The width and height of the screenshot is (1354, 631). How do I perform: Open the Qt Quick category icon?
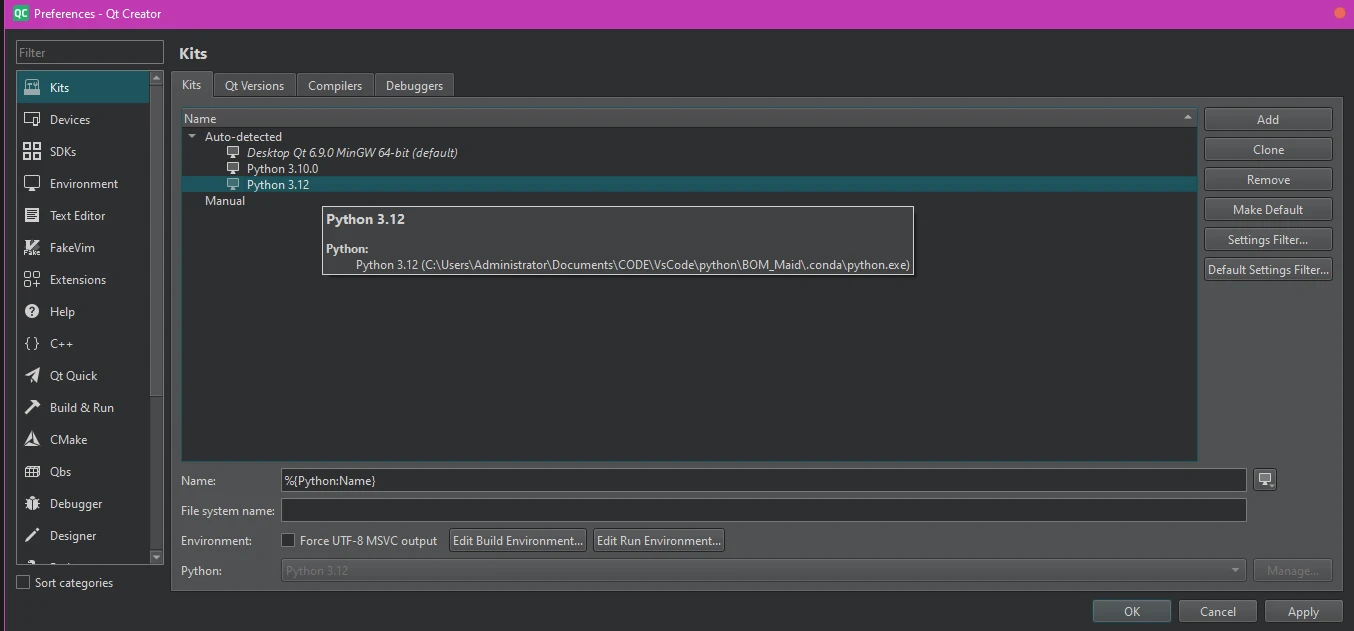pyautogui.click(x=32, y=375)
